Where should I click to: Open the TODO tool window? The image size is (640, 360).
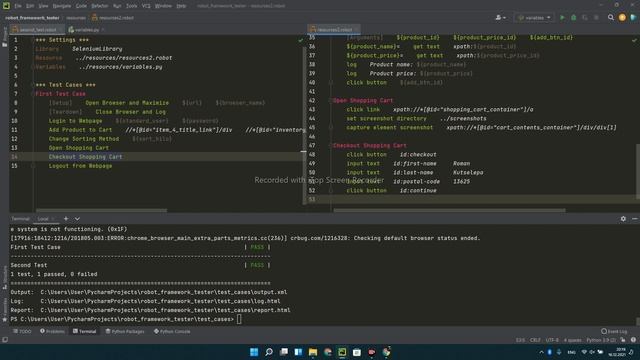(22, 331)
